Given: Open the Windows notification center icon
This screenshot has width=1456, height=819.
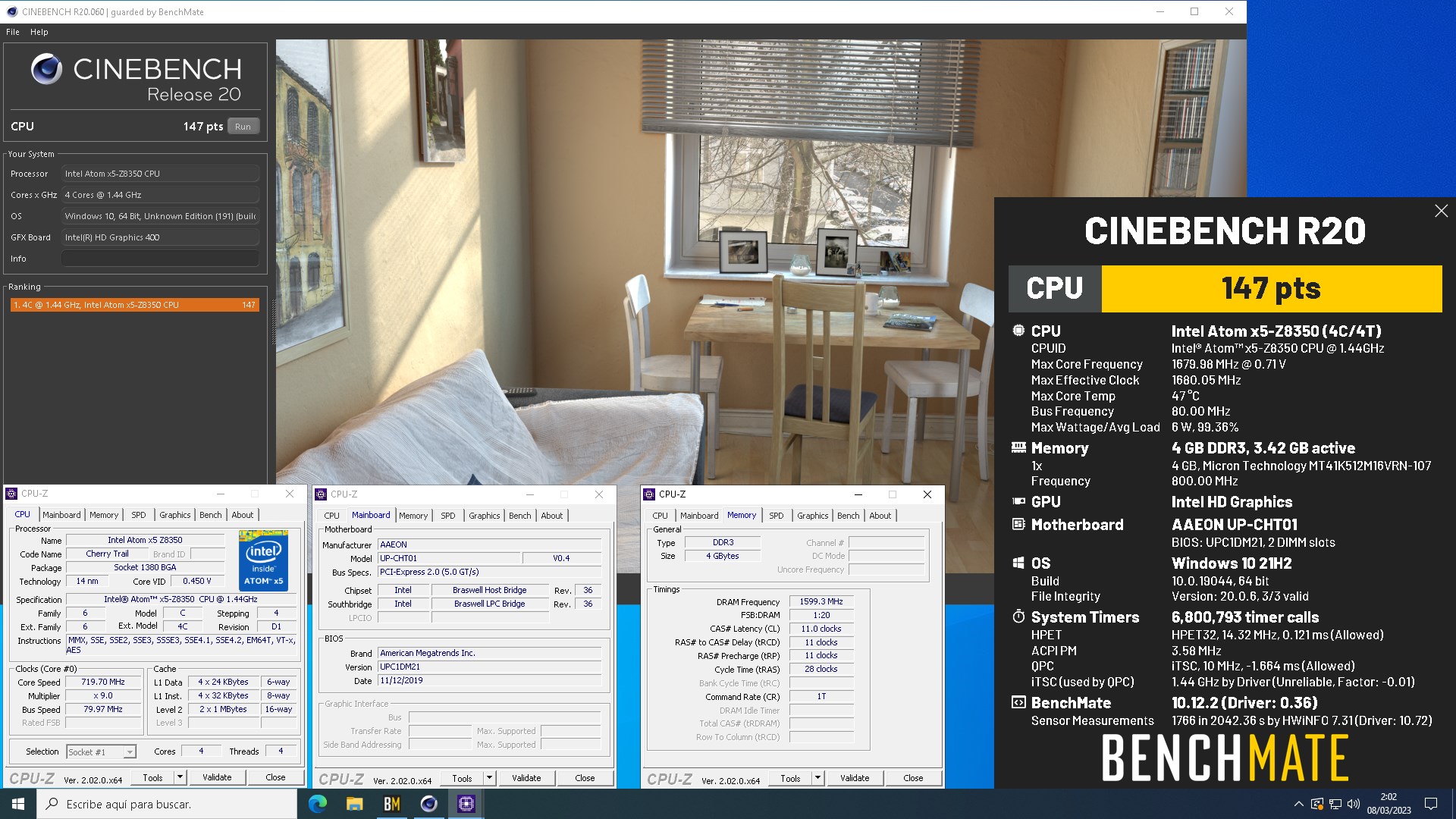Looking at the screenshot, I should tap(1431, 804).
